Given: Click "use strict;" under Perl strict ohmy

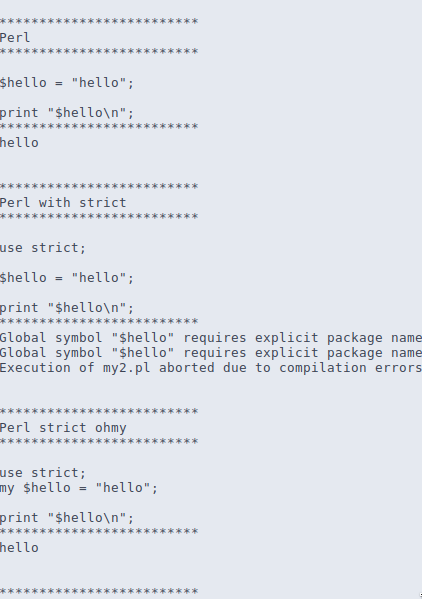Looking at the screenshot, I should click(43, 473).
